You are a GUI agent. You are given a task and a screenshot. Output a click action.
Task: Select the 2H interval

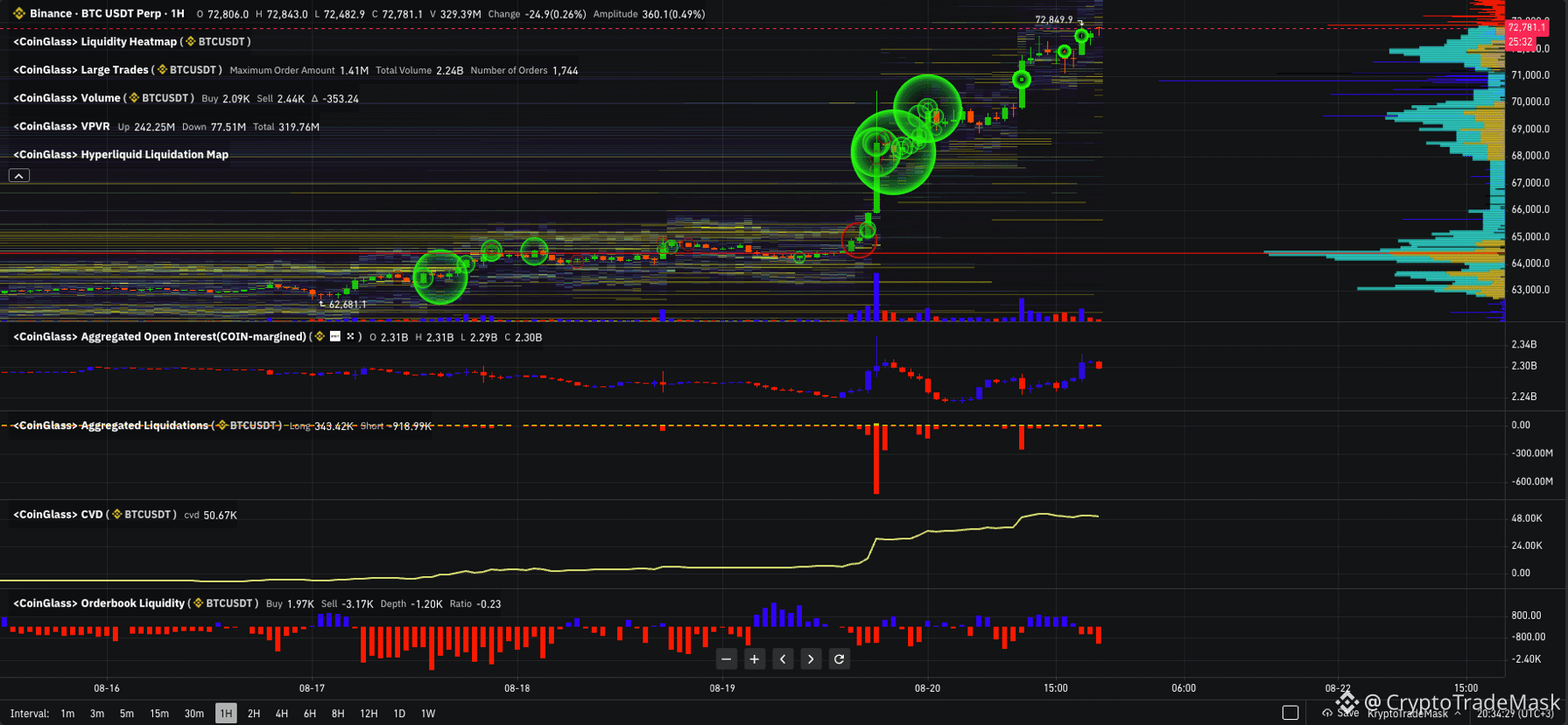coord(254,714)
